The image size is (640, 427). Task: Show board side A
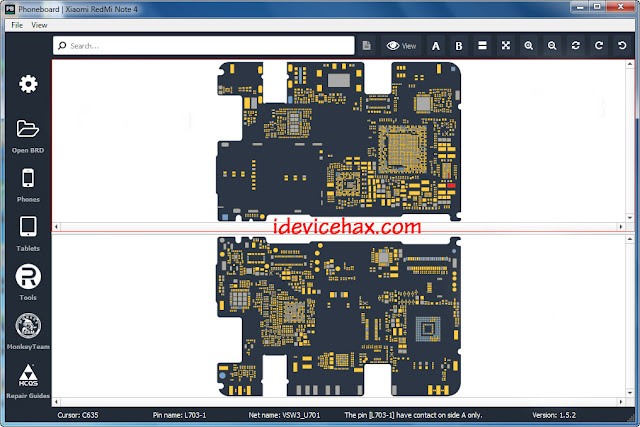click(436, 46)
